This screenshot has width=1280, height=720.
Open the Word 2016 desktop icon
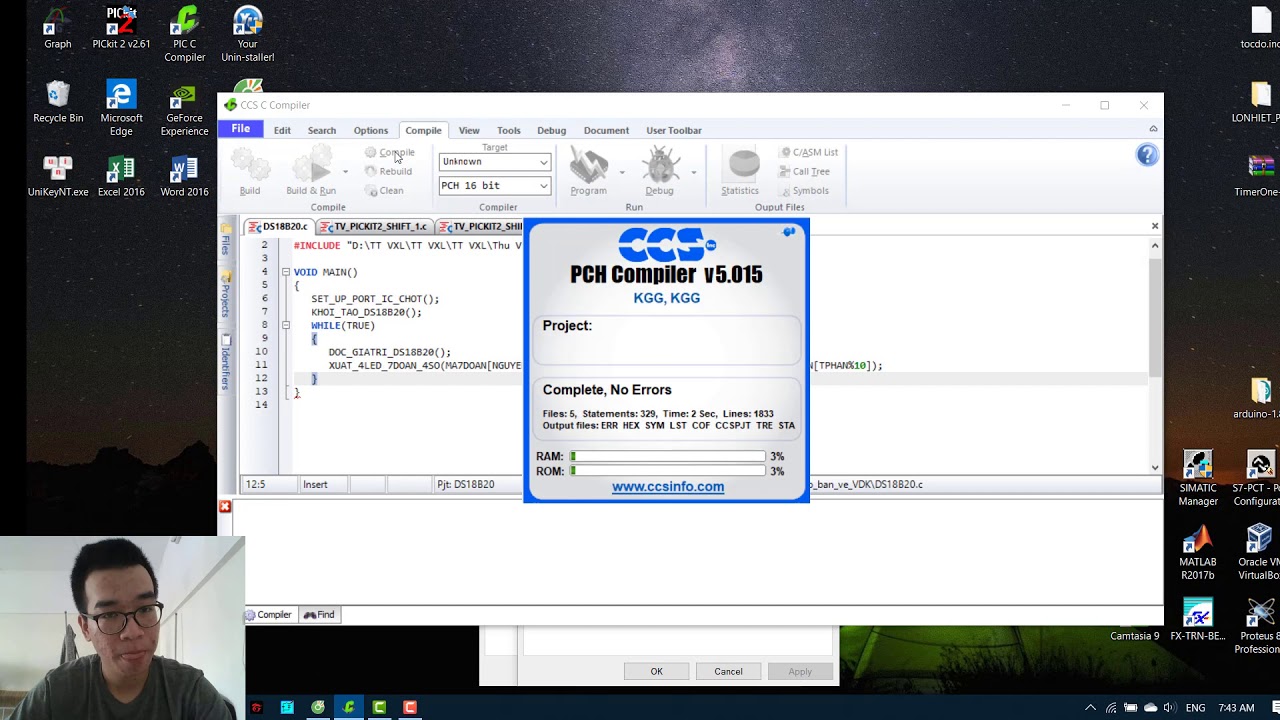(184, 176)
